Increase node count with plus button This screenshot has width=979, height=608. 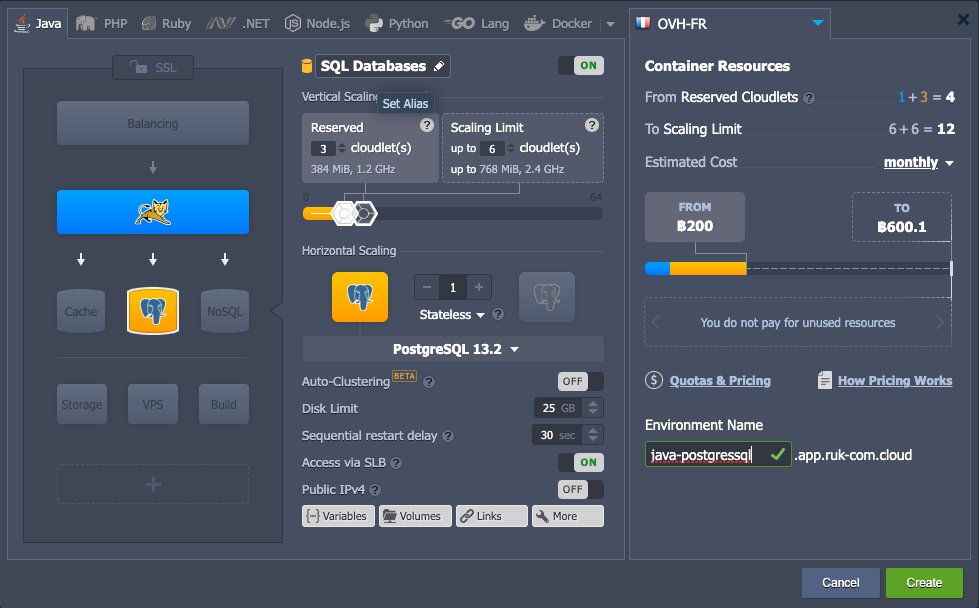tap(479, 287)
